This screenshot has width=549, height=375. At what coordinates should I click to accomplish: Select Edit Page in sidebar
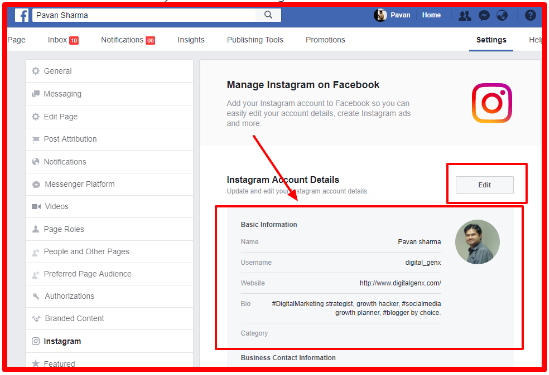tap(110, 117)
